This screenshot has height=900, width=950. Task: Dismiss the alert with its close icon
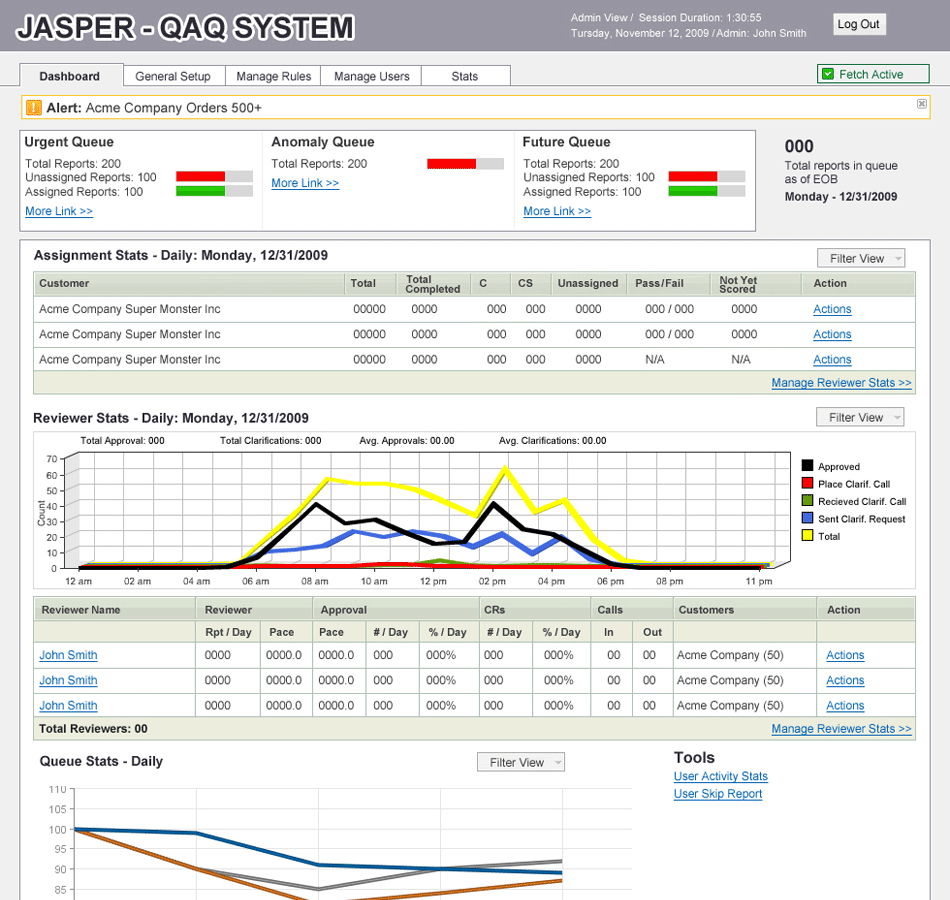click(921, 104)
